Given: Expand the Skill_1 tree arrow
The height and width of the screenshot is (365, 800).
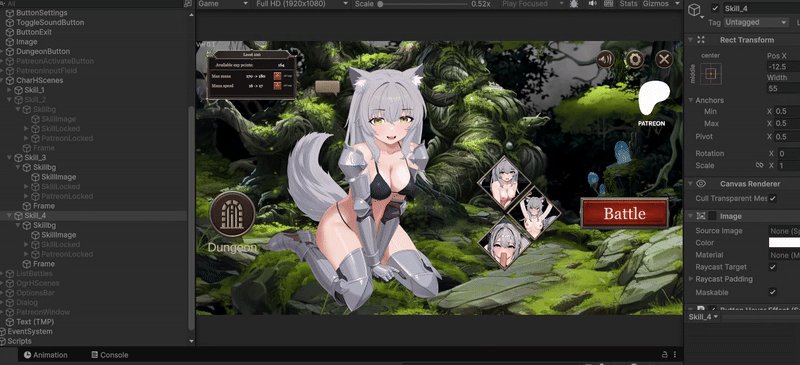Looking at the screenshot, I should pyautogui.click(x=9, y=90).
